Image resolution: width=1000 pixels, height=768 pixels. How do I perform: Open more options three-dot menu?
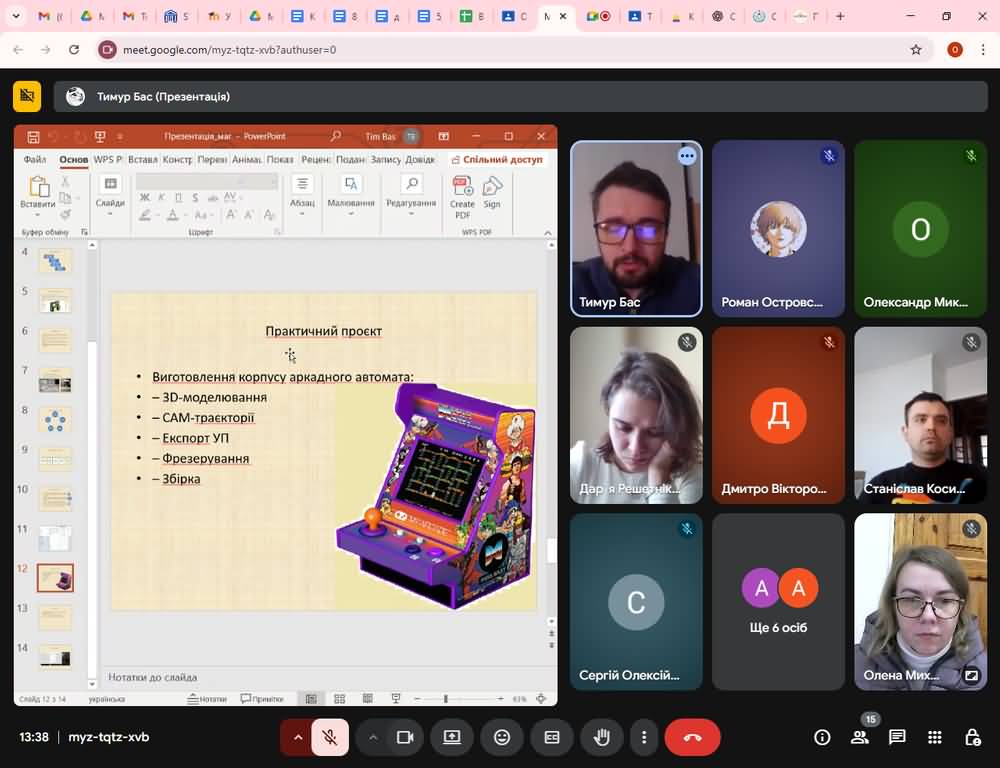click(644, 737)
